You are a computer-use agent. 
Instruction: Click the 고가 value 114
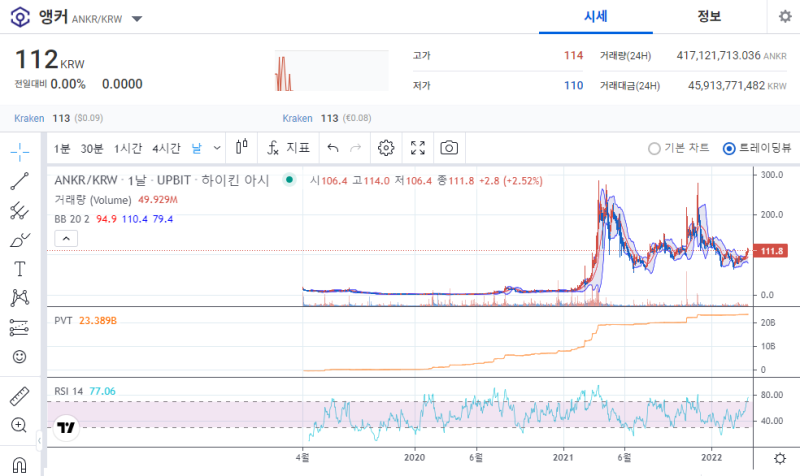[573, 55]
